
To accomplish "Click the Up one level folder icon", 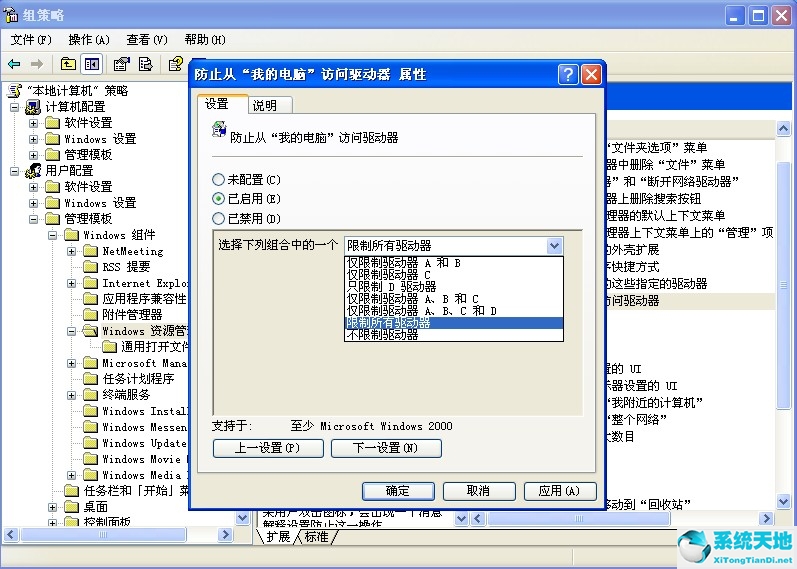I will click(x=68, y=64).
